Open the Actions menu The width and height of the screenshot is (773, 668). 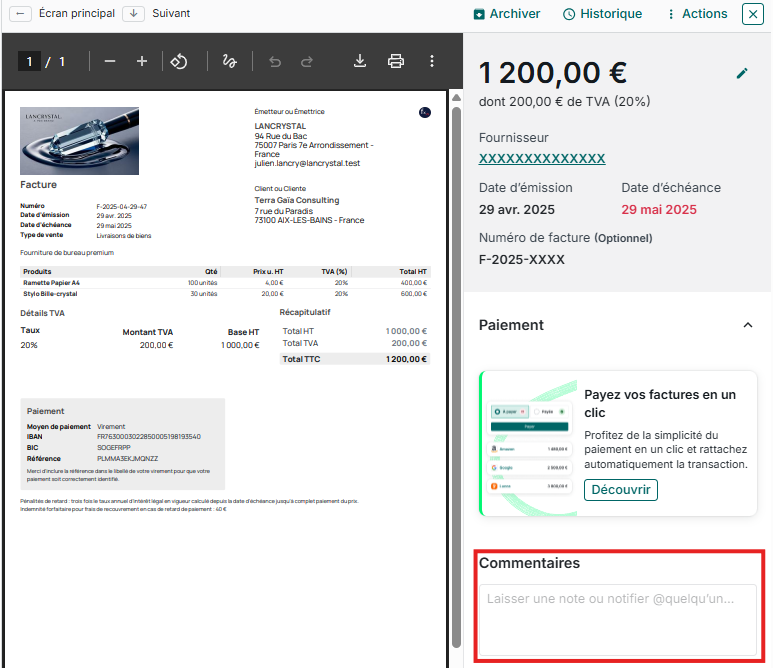coord(696,14)
